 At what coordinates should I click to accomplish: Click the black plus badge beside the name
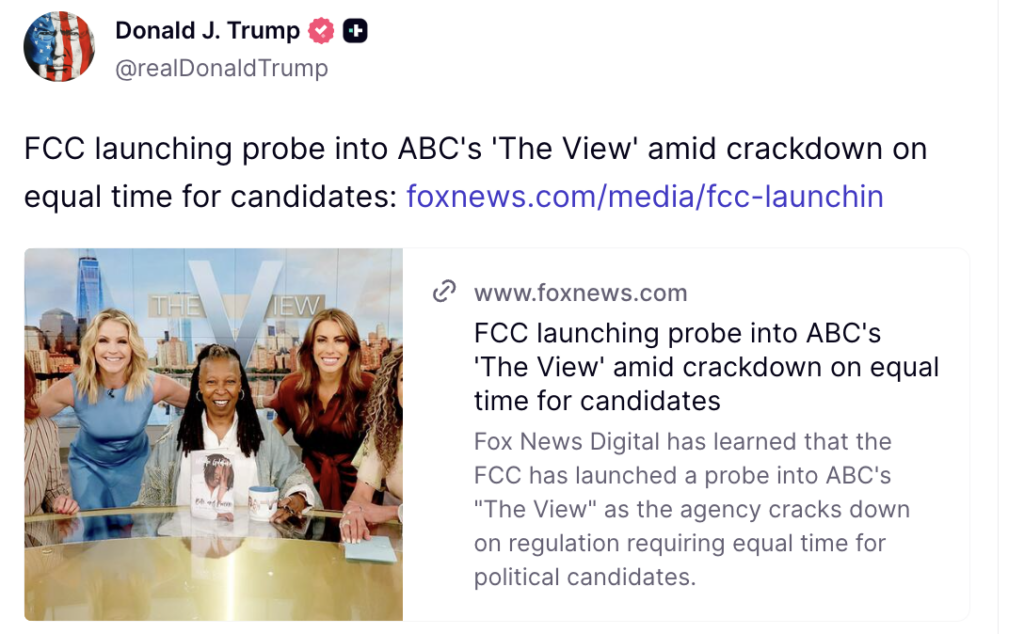coord(355,32)
